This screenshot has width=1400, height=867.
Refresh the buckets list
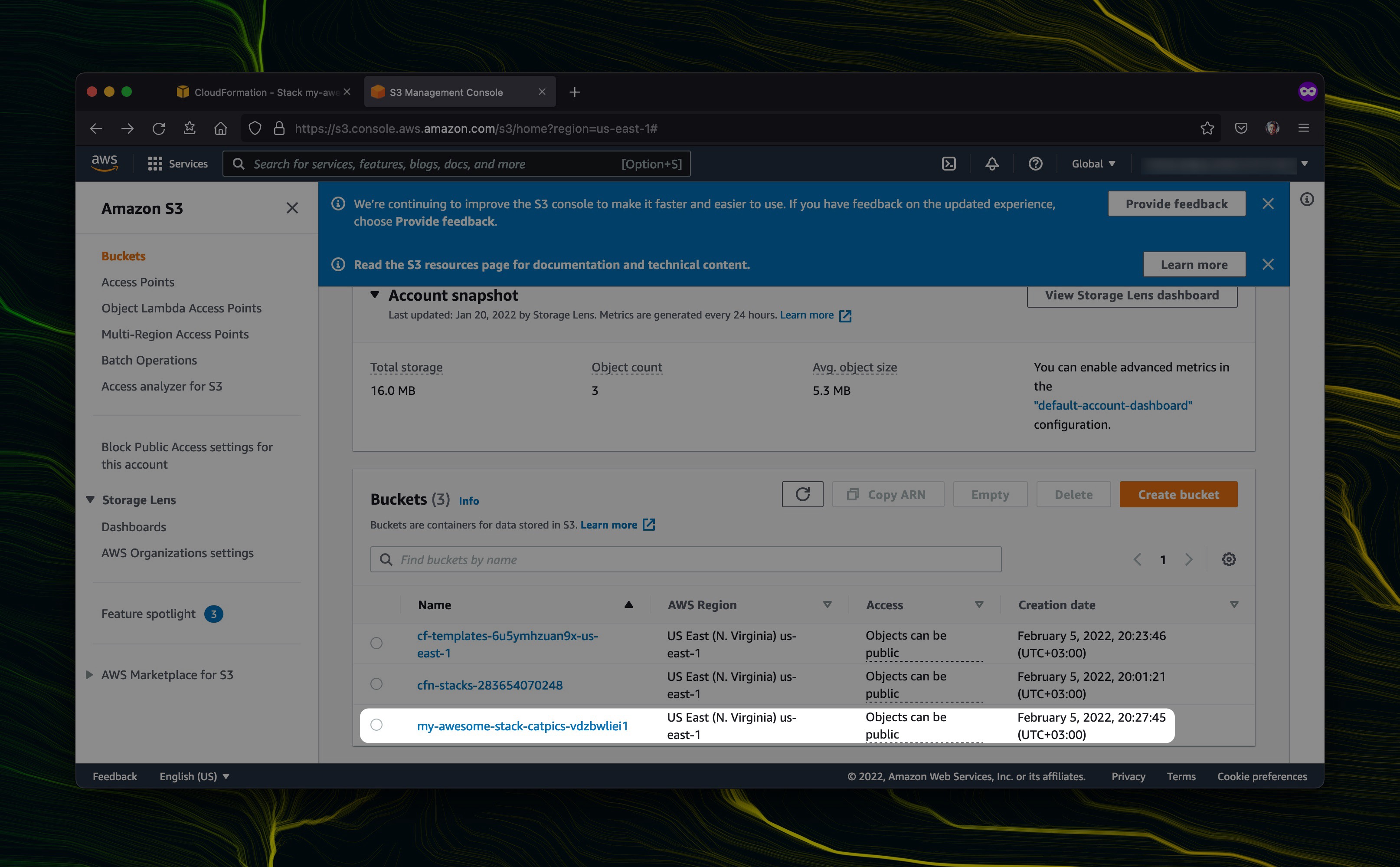click(x=802, y=494)
